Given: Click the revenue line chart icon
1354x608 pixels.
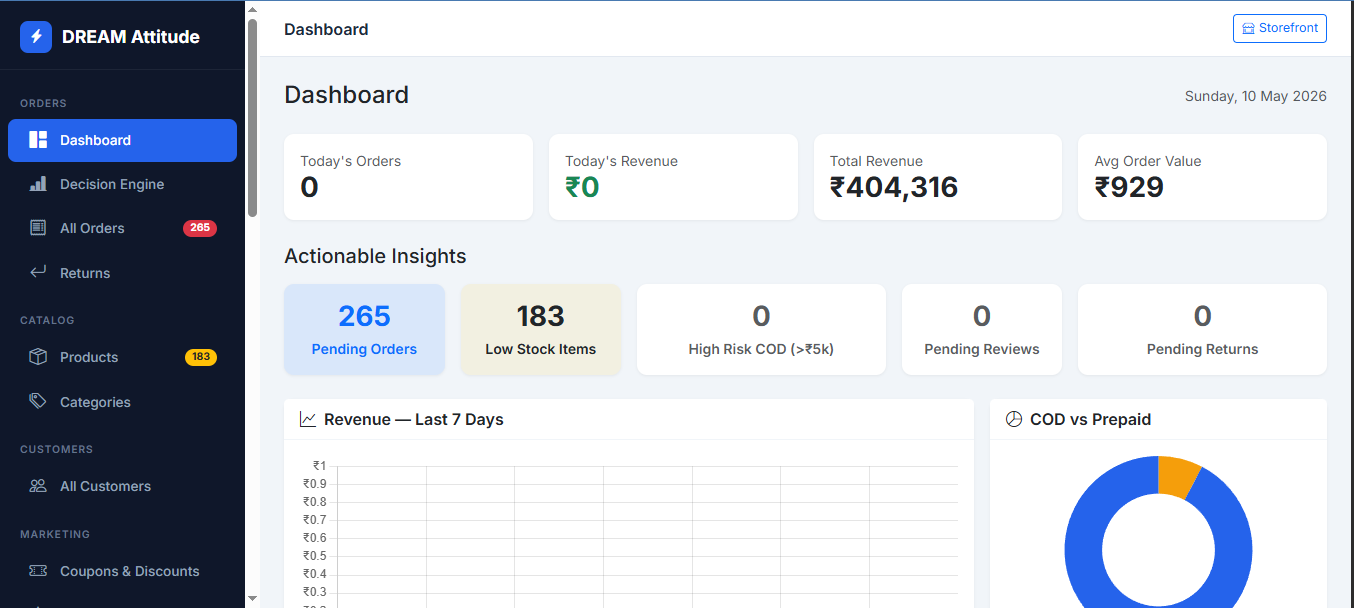Looking at the screenshot, I should point(308,419).
